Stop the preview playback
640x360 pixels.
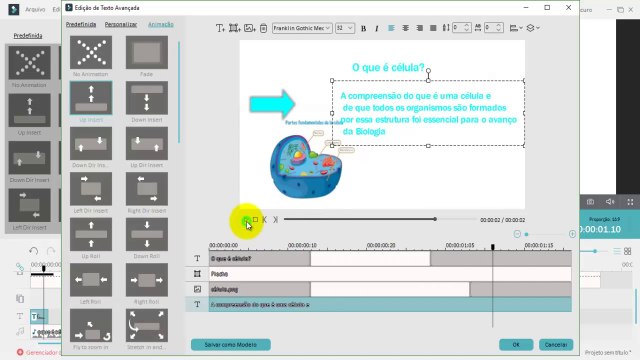255,220
